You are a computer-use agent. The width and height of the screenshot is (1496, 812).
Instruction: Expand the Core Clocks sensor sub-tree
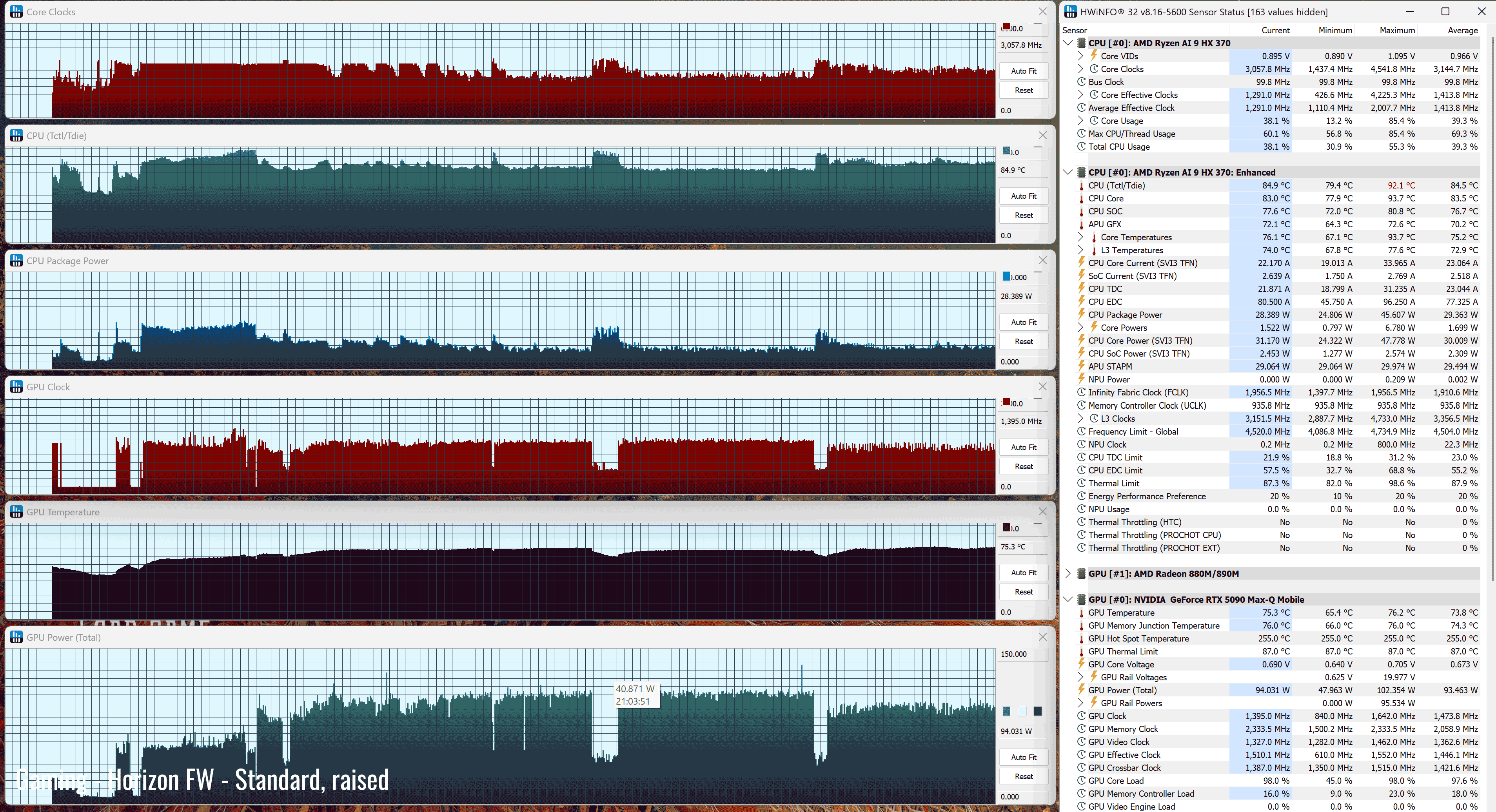(1080, 69)
